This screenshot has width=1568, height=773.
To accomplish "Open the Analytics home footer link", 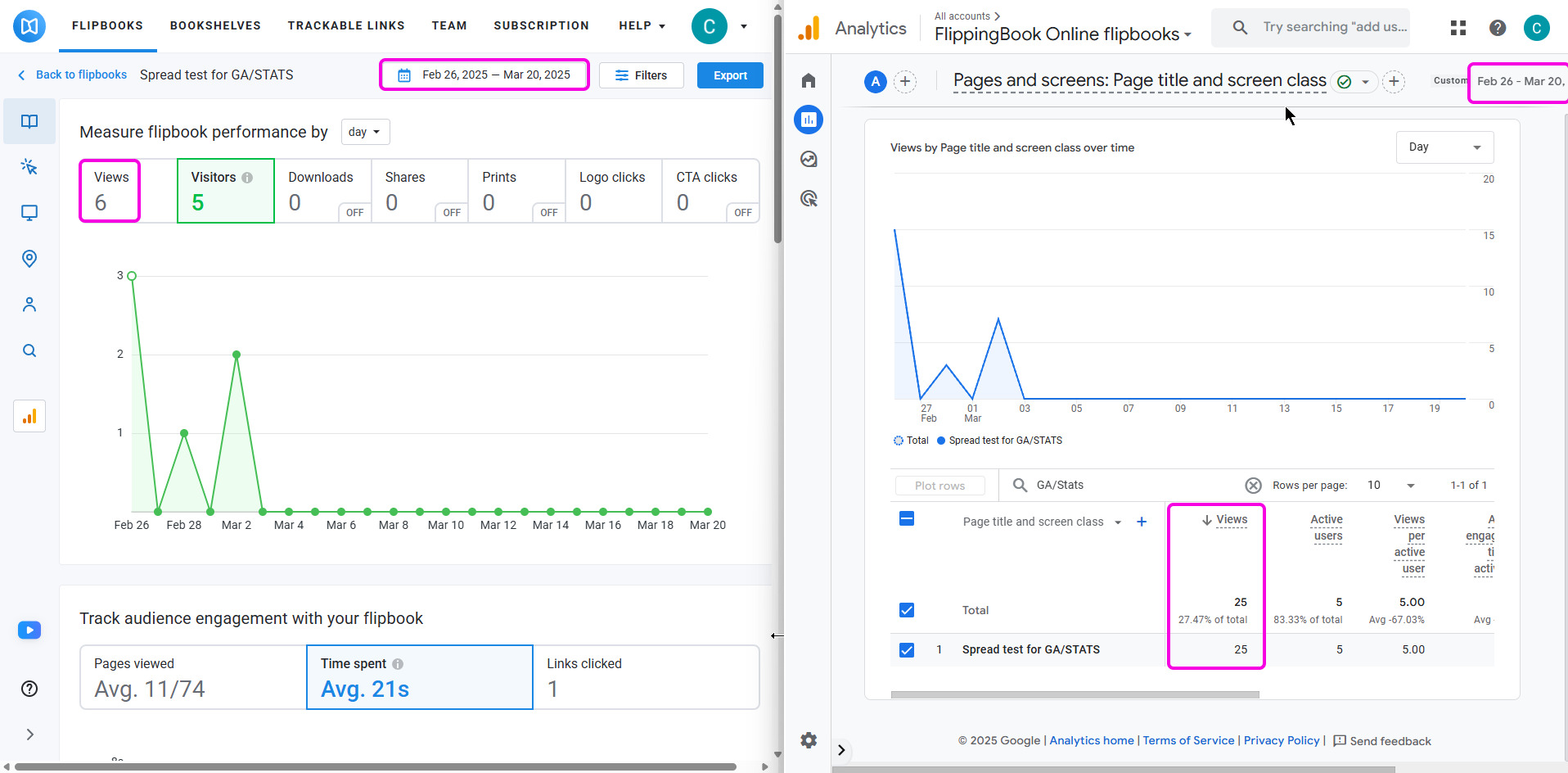I will 1092,740.
